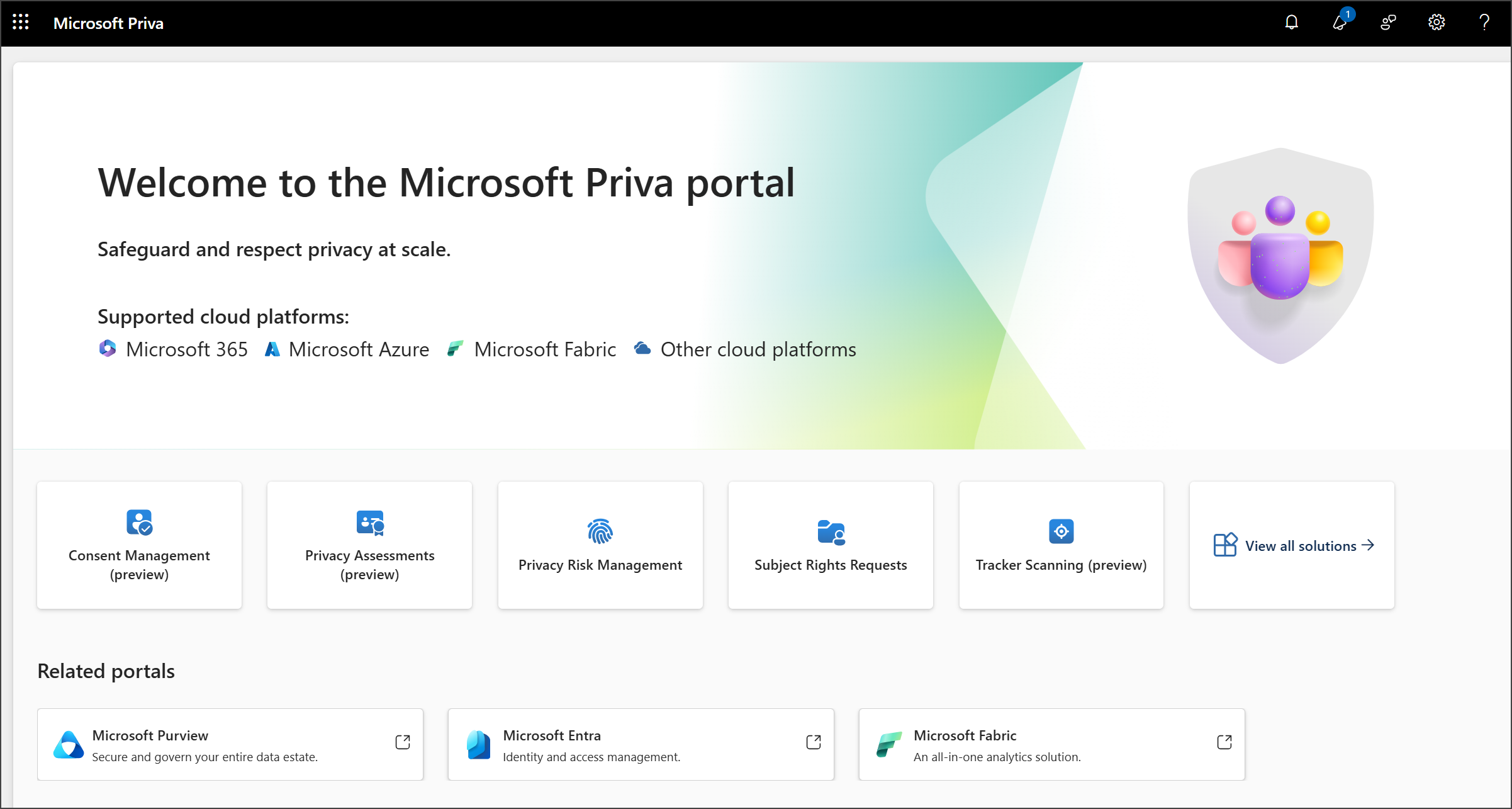Open Privacy Risk Management solution
Image resolution: width=1512 pixels, height=809 pixels.
point(600,545)
